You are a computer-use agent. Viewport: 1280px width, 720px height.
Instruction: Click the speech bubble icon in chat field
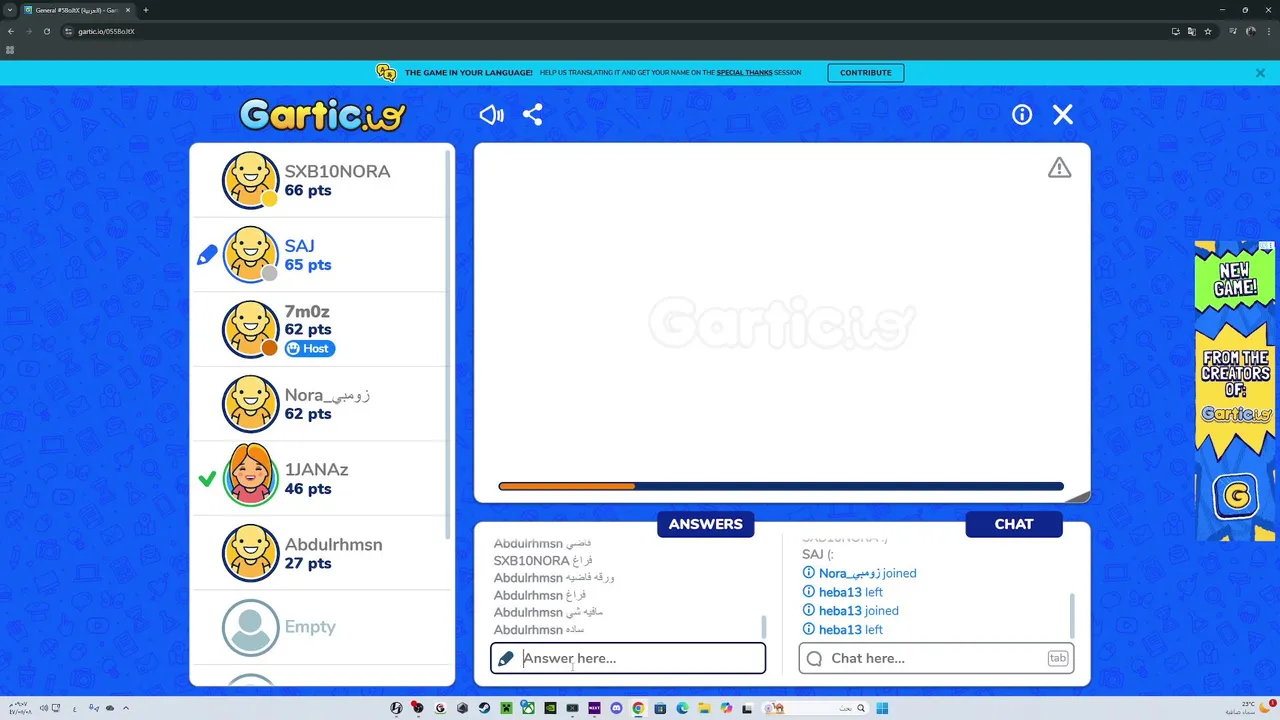click(x=814, y=658)
